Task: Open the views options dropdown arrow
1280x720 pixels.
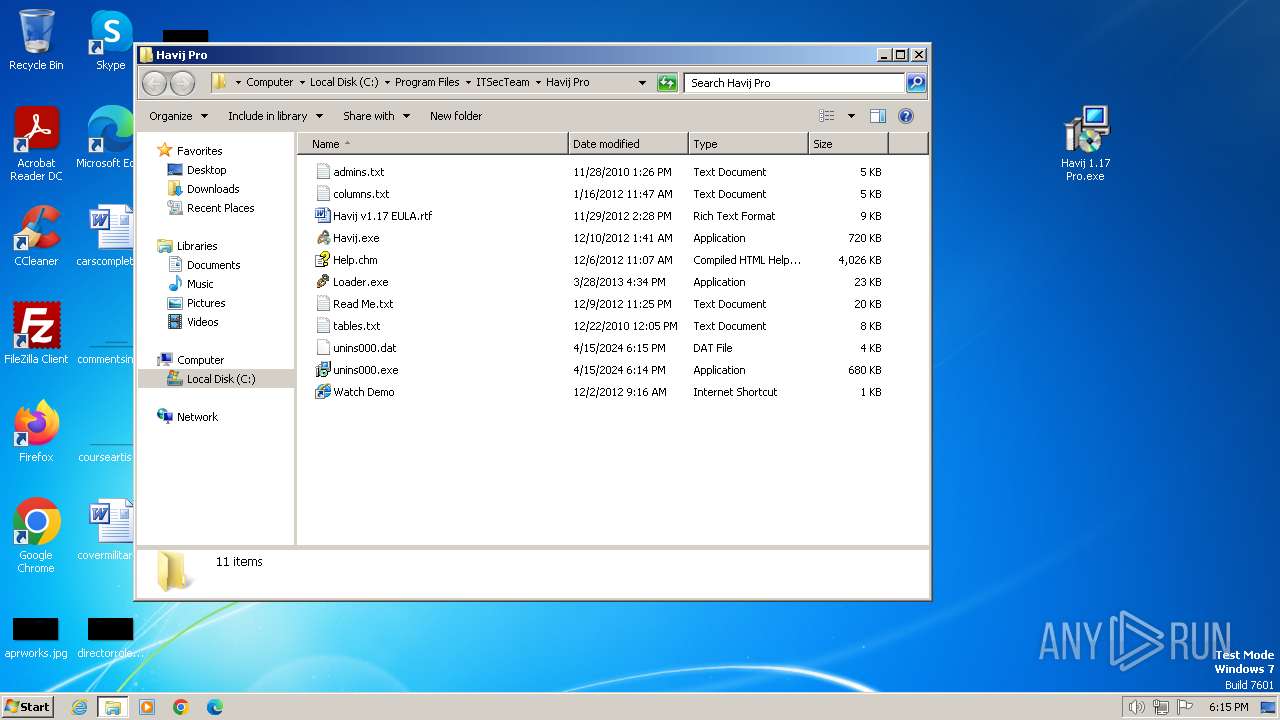Action: [x=851, y=116]
